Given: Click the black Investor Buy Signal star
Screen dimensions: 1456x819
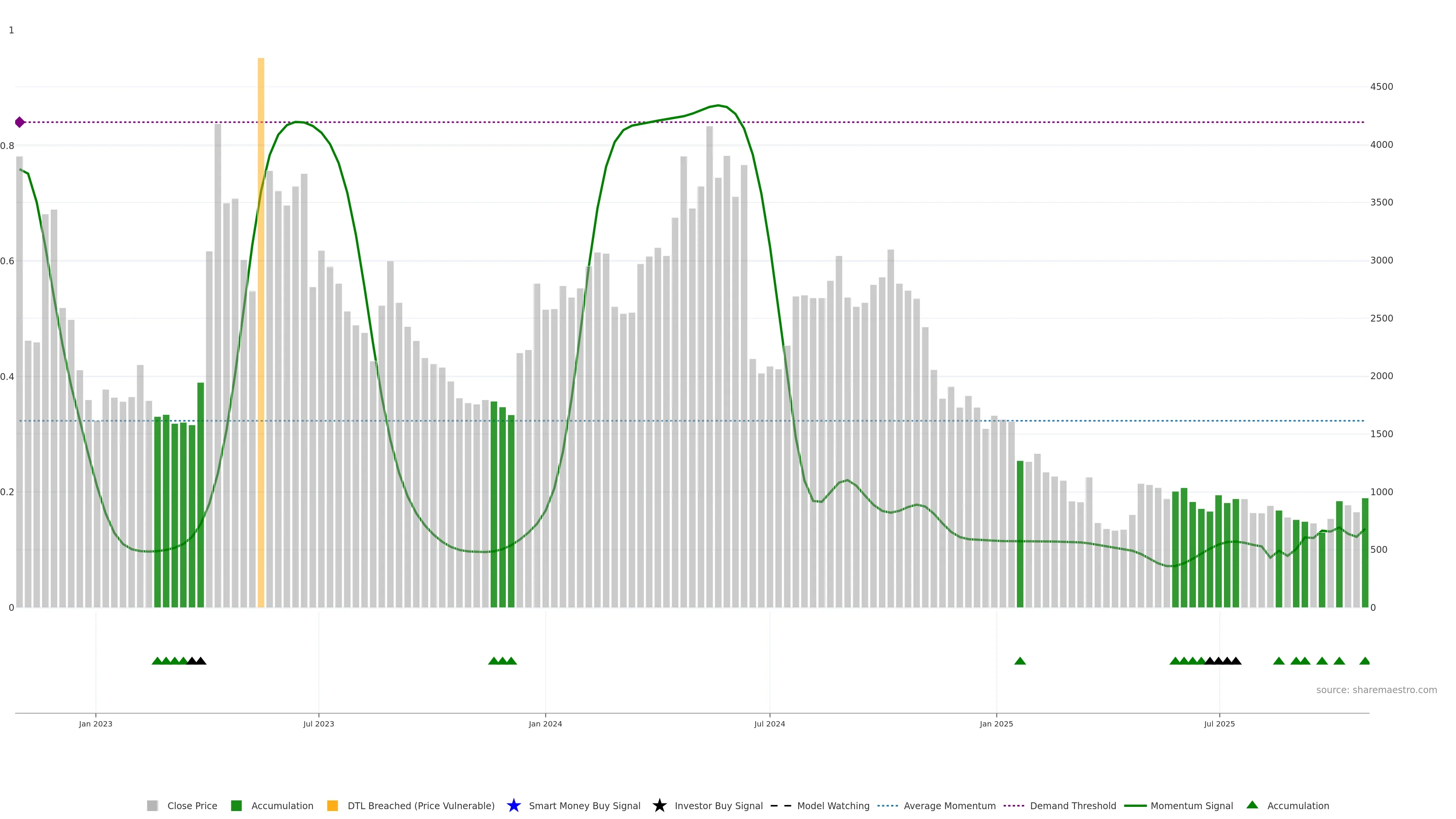Looking at the screenshot, I should [x=659, y=805].
